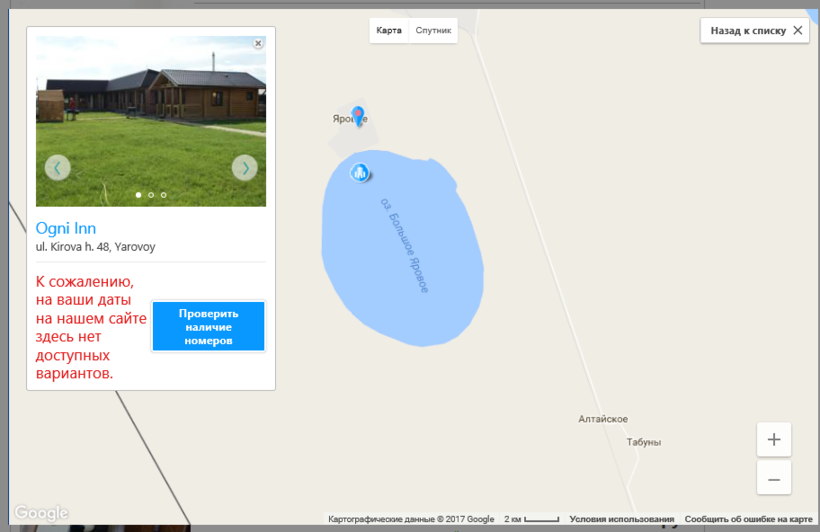Open the Ogni Inn hotel link
Screen dimensions: 820x532
point(66,228)
